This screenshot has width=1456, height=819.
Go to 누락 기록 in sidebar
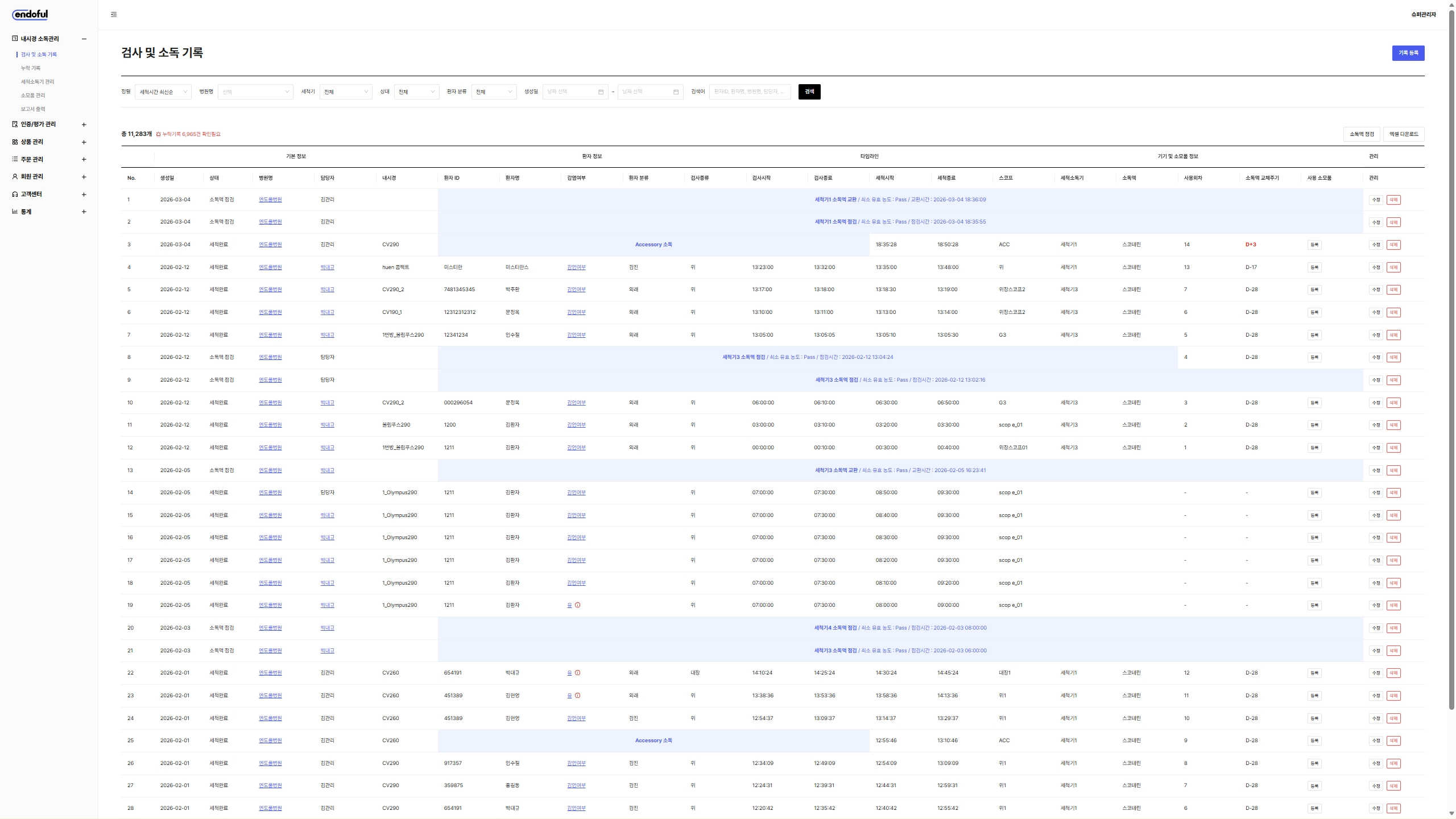pos(31,68)
